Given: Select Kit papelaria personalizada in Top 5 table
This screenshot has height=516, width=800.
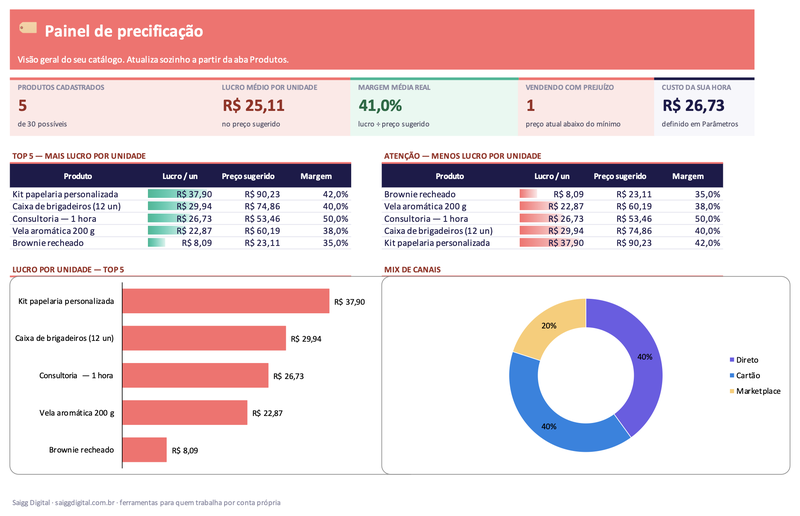Looking at the screenshot, I should [65, 194].
